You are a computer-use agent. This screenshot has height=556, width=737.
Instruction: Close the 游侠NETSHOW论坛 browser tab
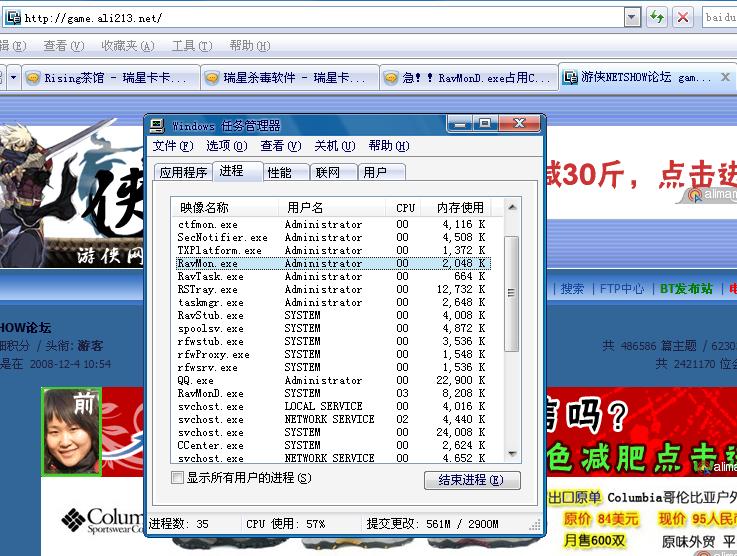coord(725,77)
